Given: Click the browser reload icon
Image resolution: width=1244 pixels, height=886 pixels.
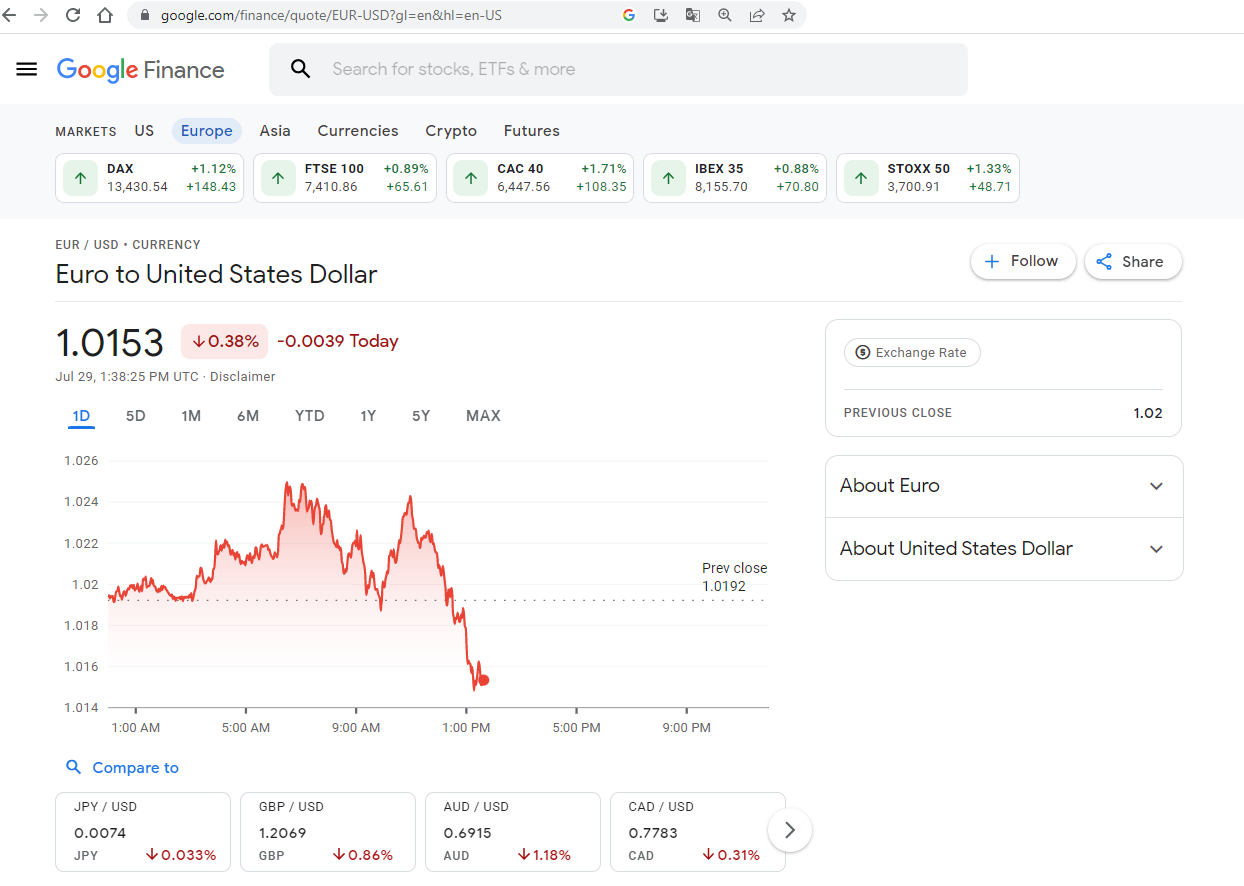Looking at the screenshot, I should click(x=73, y=15).
